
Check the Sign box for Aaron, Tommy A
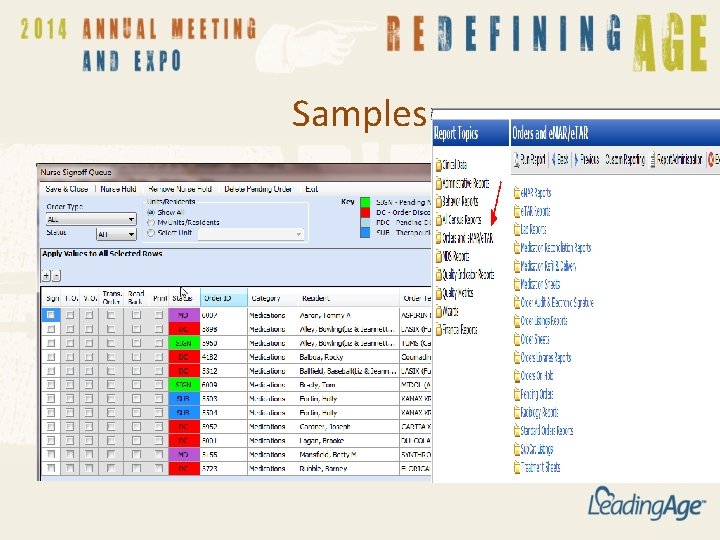click(51, 315)
